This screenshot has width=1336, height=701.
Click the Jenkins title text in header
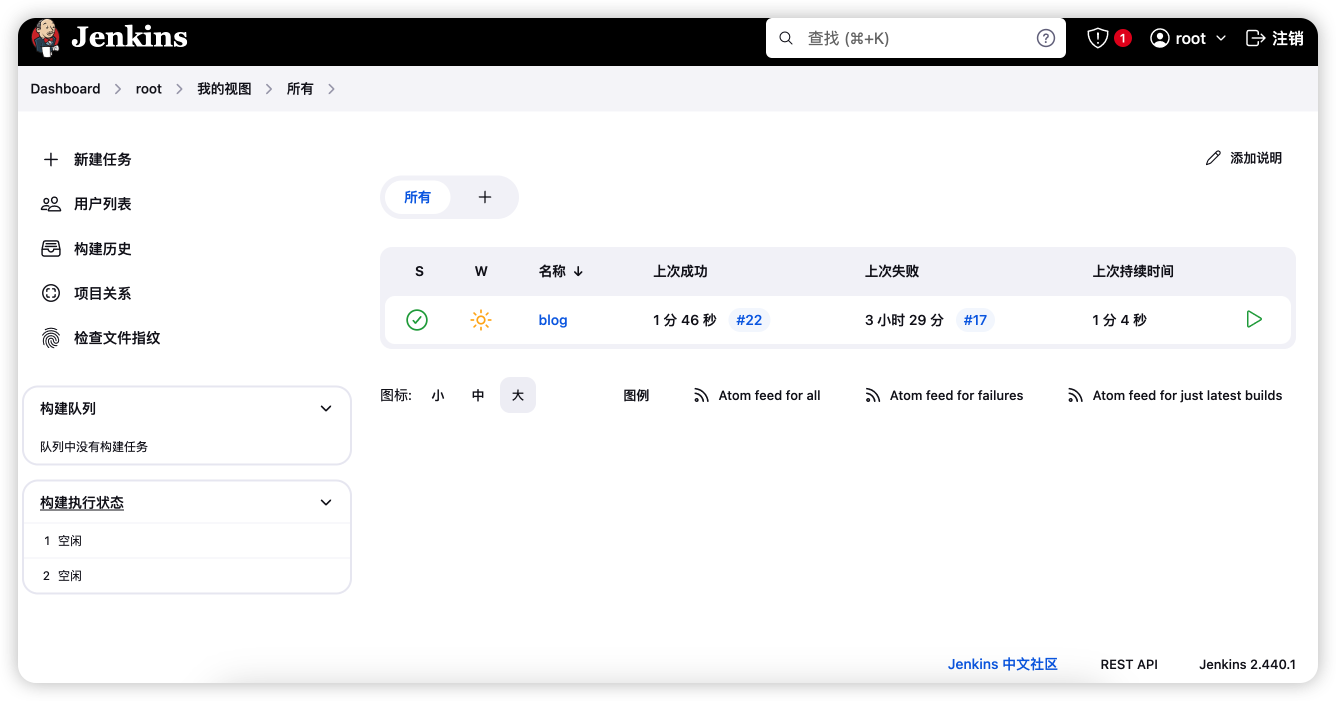(129, 37)
